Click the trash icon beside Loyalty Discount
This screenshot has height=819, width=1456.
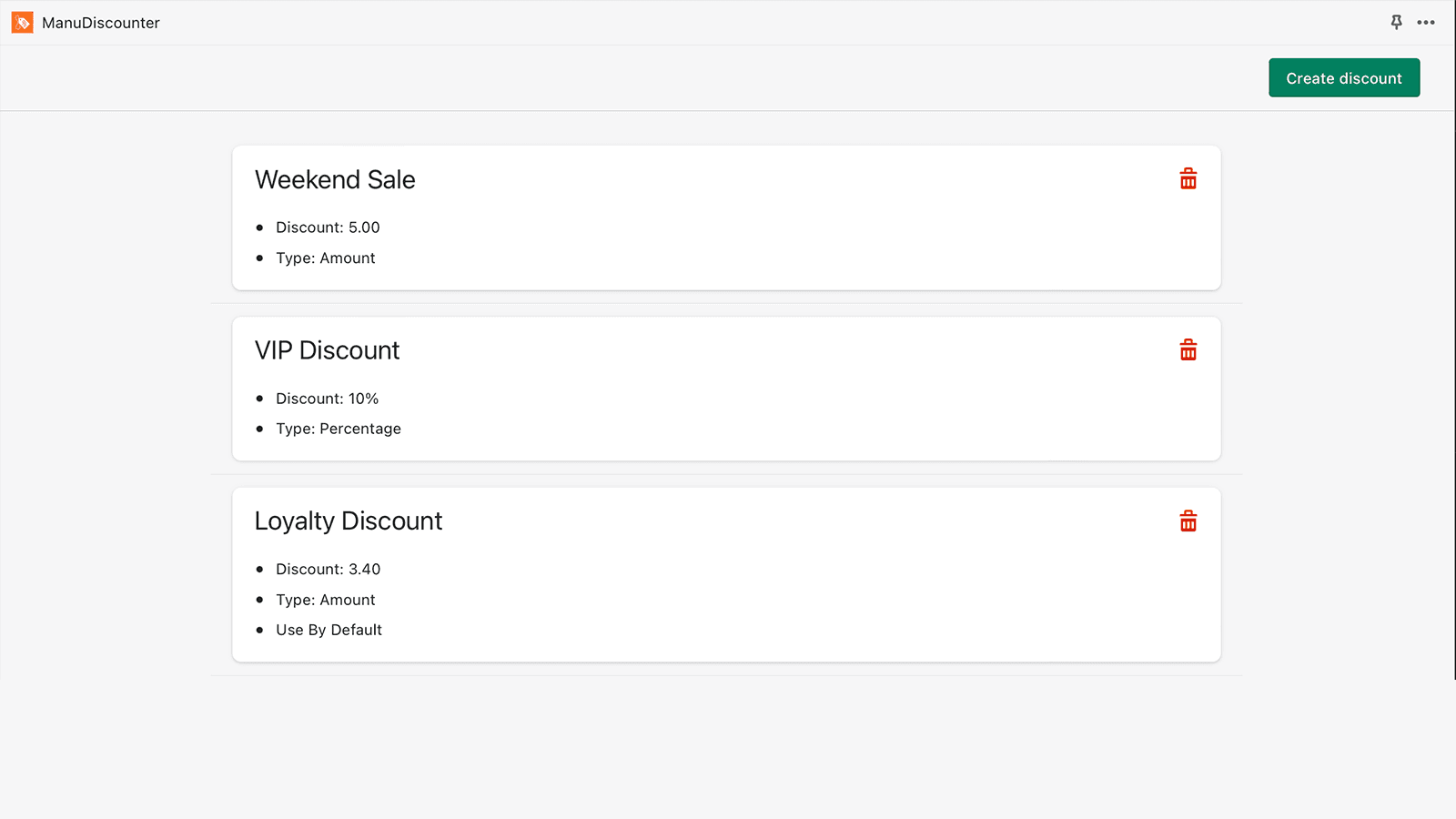[1188, 521]
